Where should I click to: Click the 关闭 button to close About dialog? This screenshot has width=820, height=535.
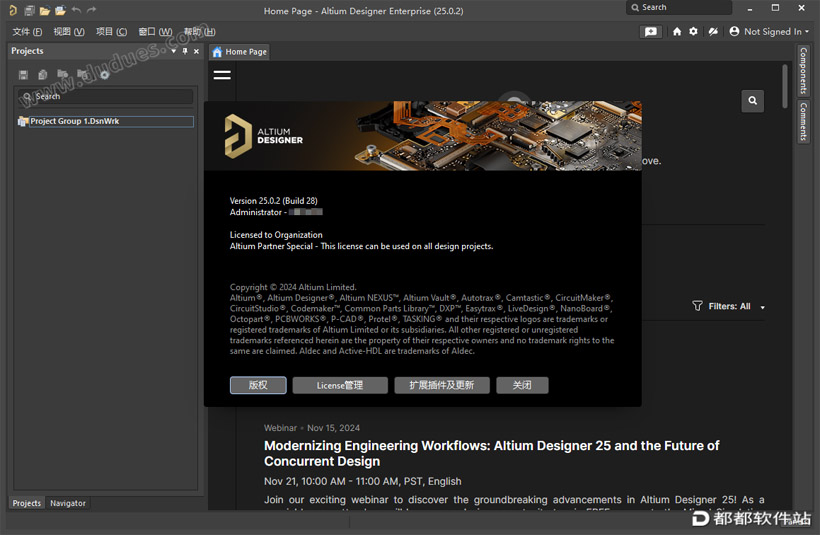coord(522,385)
